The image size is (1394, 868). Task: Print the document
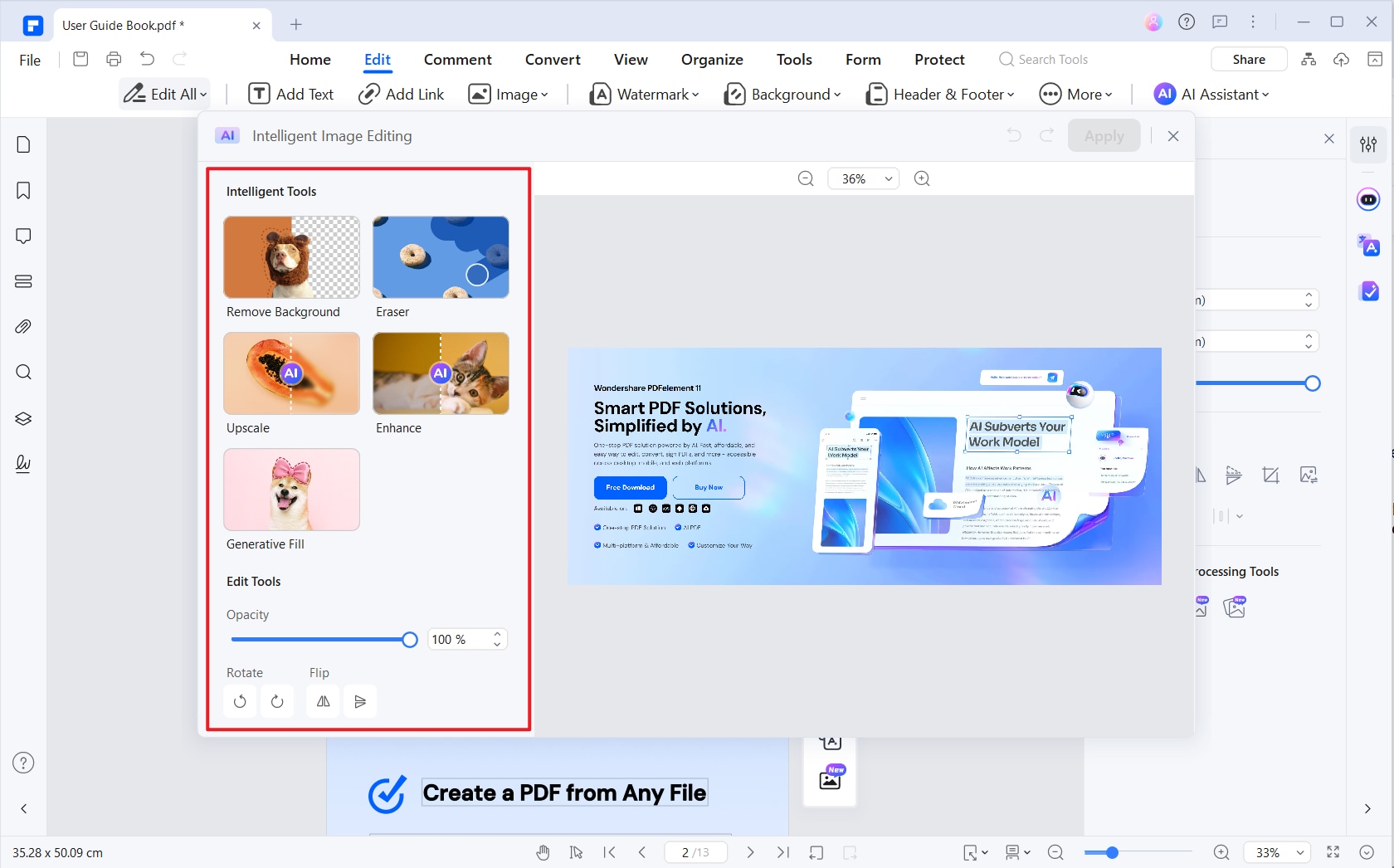coord(114,59)
